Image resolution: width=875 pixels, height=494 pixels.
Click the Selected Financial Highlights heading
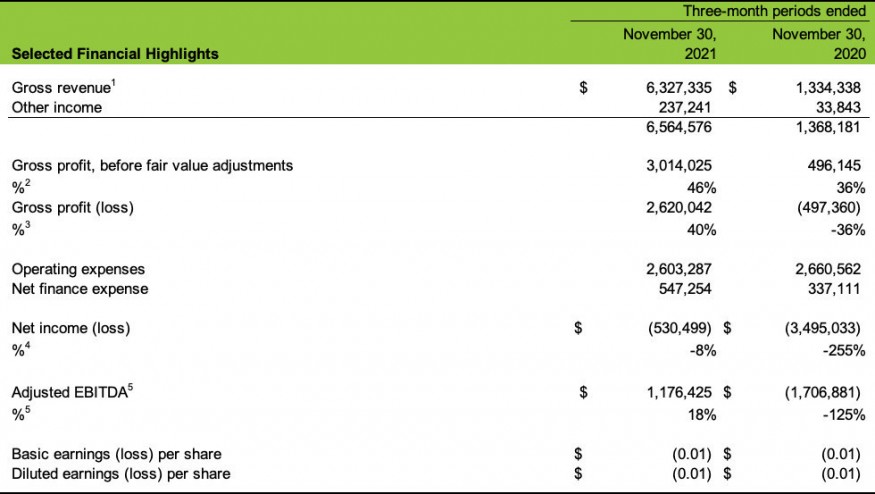(x=115, y=53)
